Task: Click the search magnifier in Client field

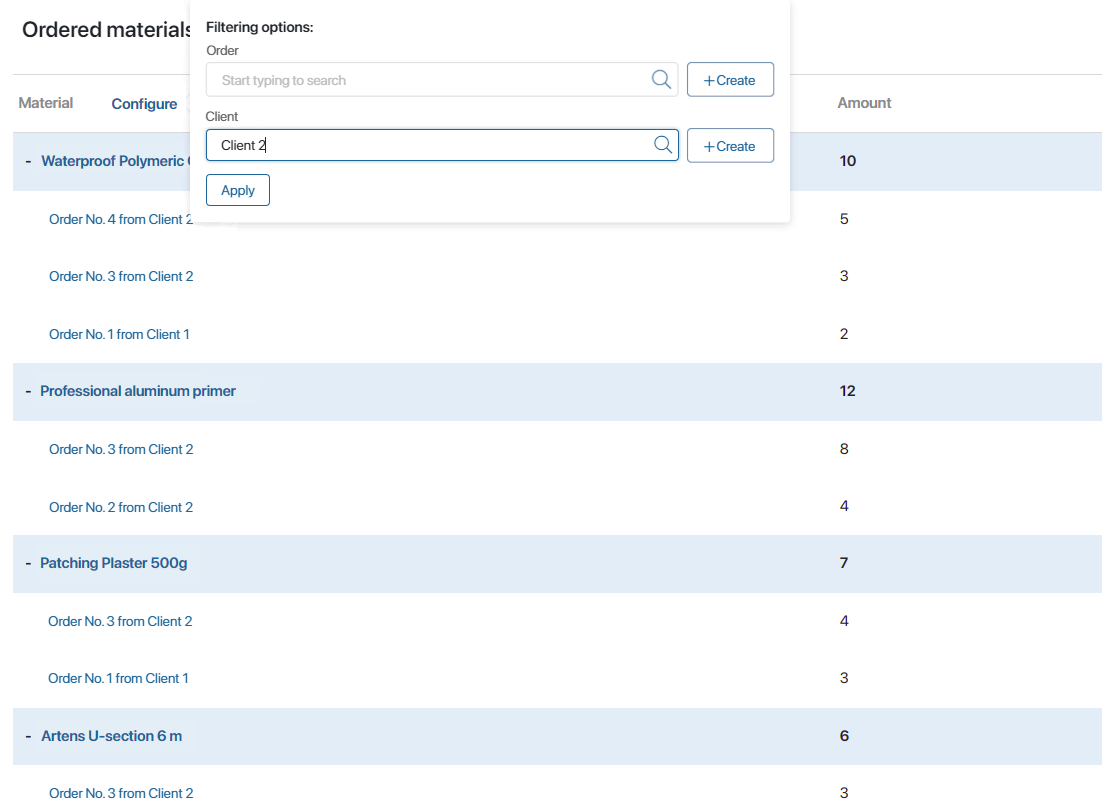Action: tap(662, 145)
